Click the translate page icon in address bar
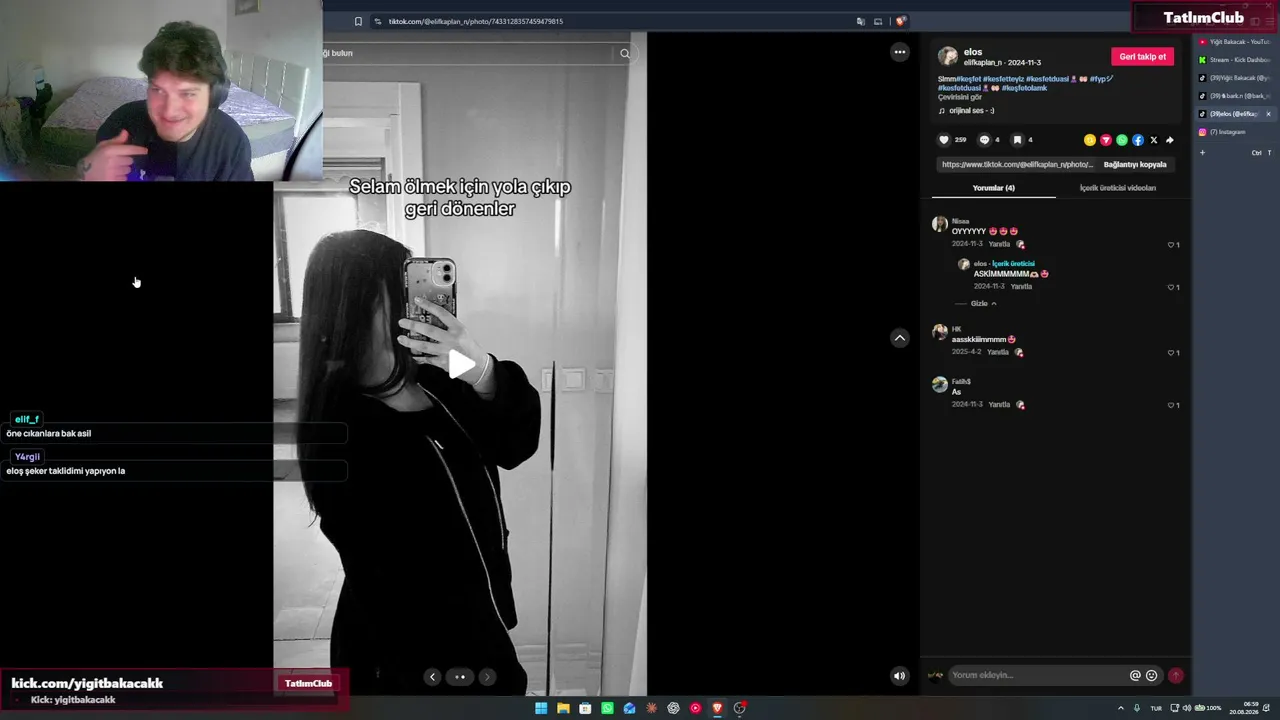This screenshot has width=1280, height=720. coord(861,21)
